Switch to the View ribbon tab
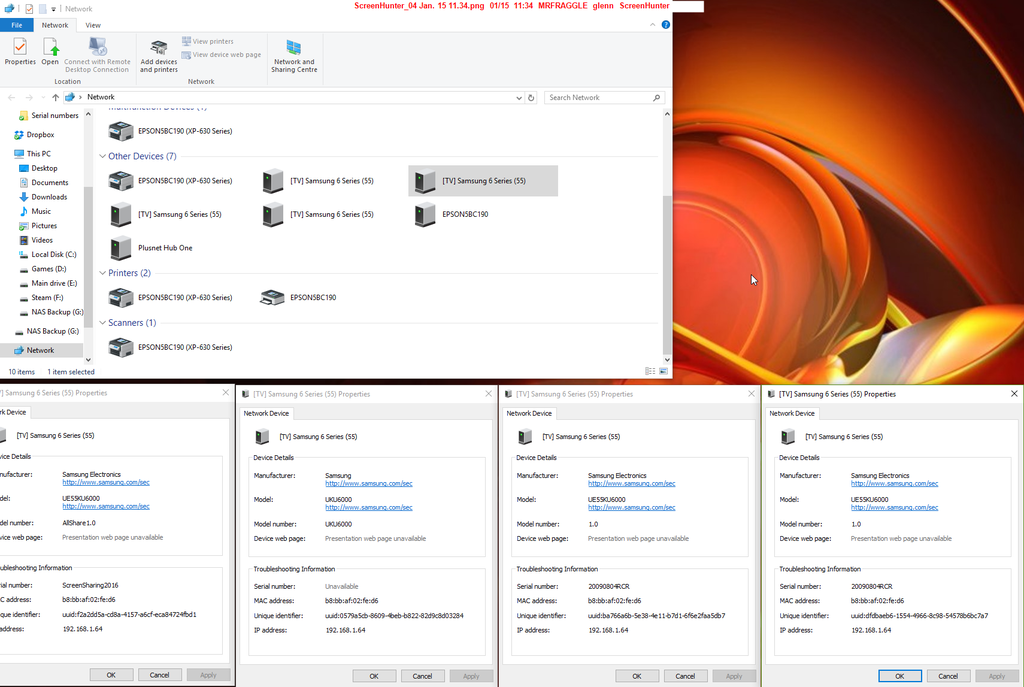 tap(93, 25)
